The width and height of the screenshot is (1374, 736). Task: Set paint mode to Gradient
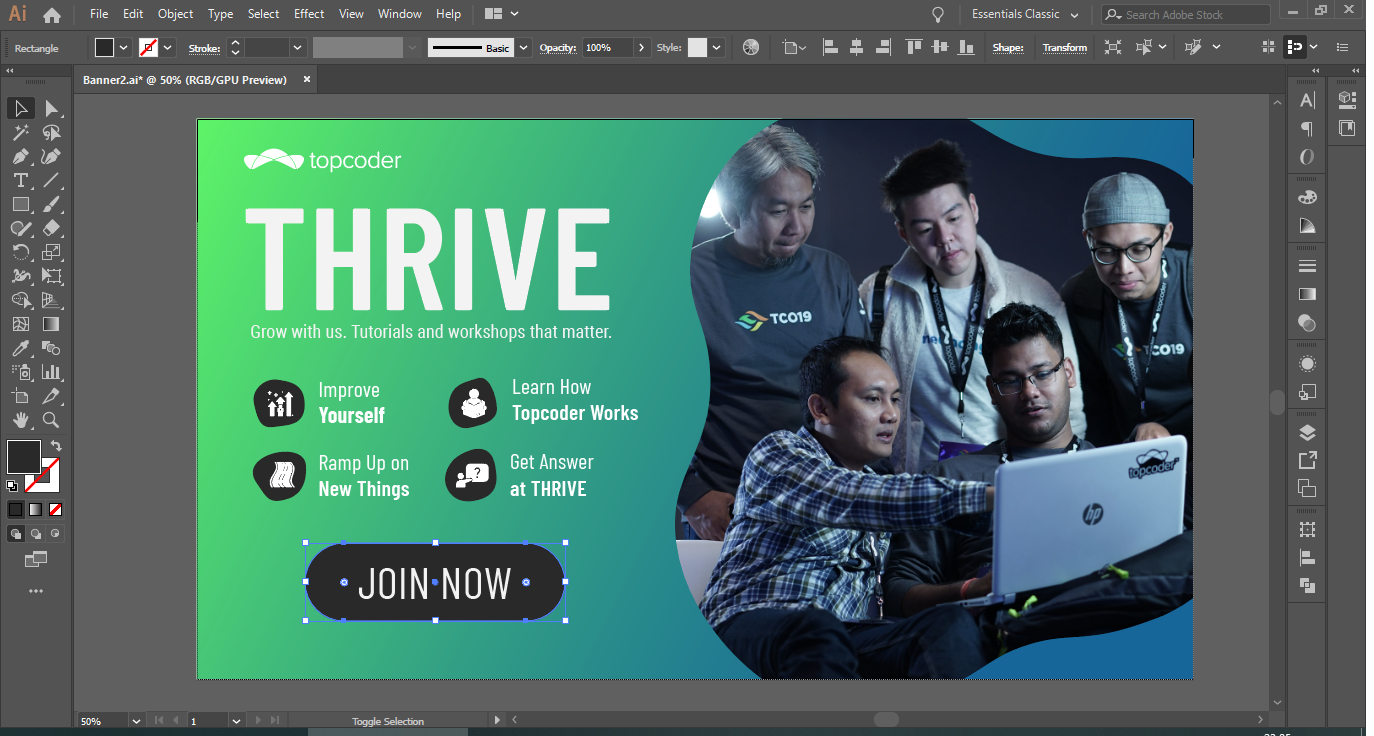coord(35,509)
